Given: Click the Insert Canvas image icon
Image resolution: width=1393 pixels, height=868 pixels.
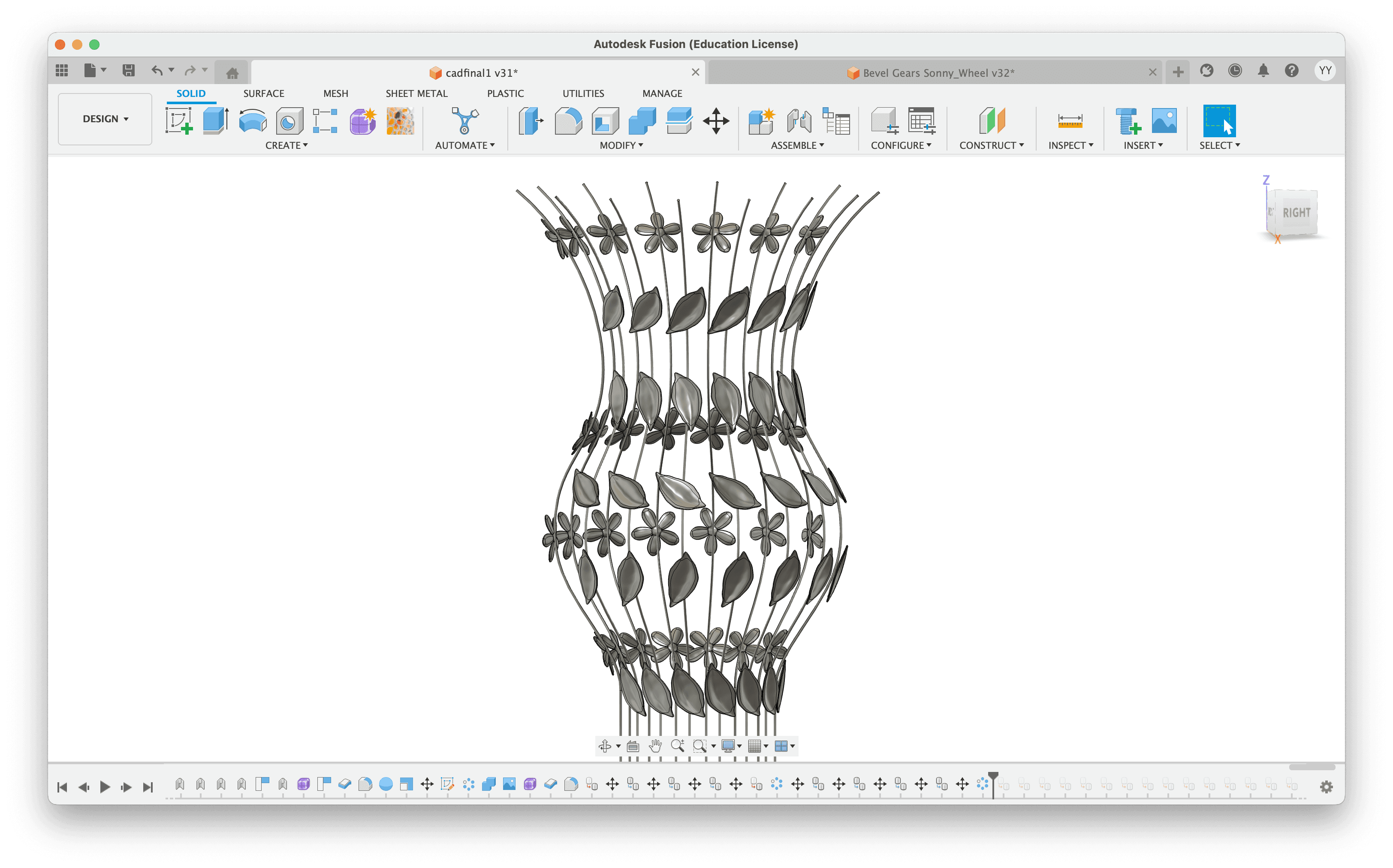Looking at the screenshot, I should [1164, 121].
